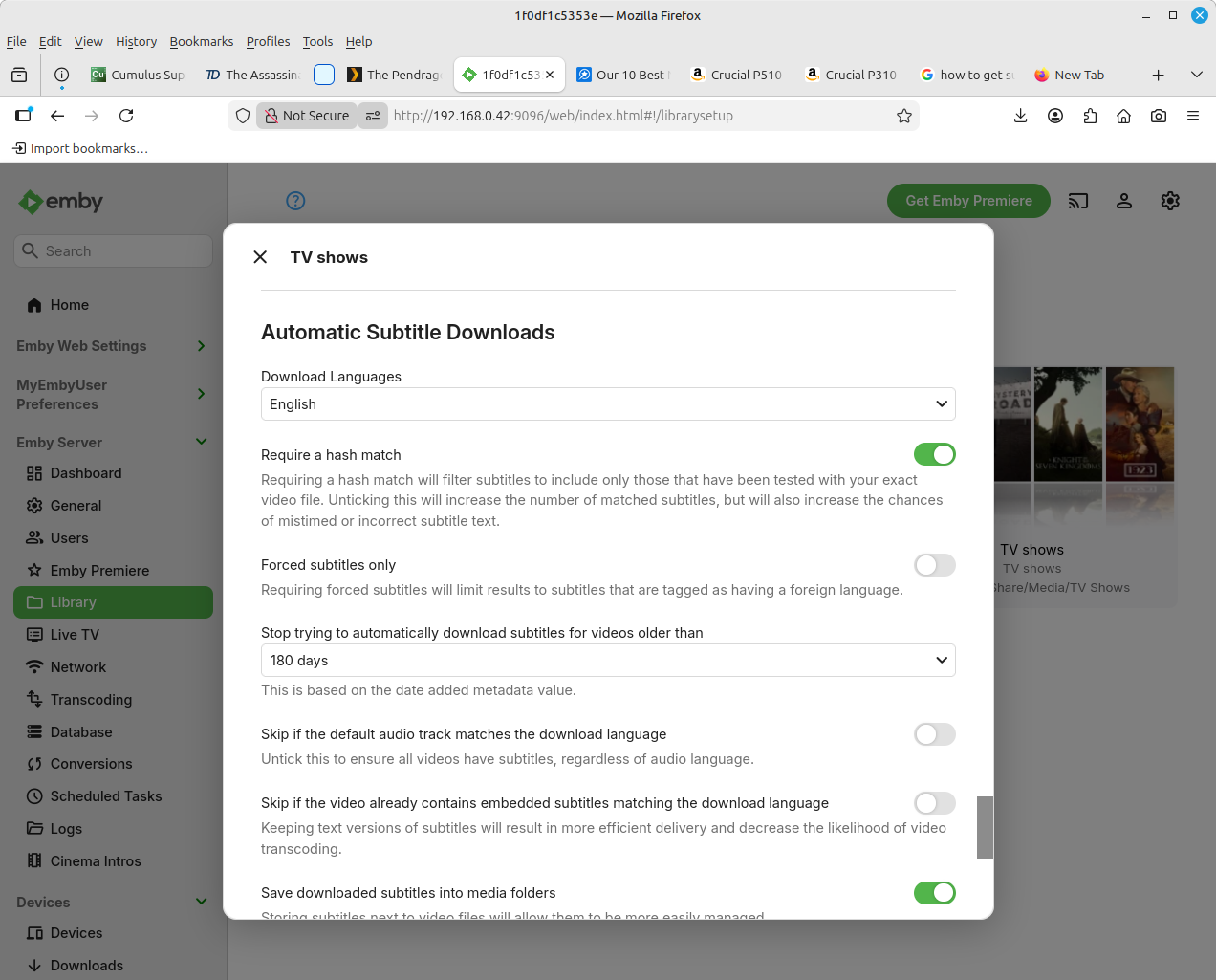Enable Forced subtitles only toggle
The width and height of the screenshot is (1216, 980).
[934, 565]
